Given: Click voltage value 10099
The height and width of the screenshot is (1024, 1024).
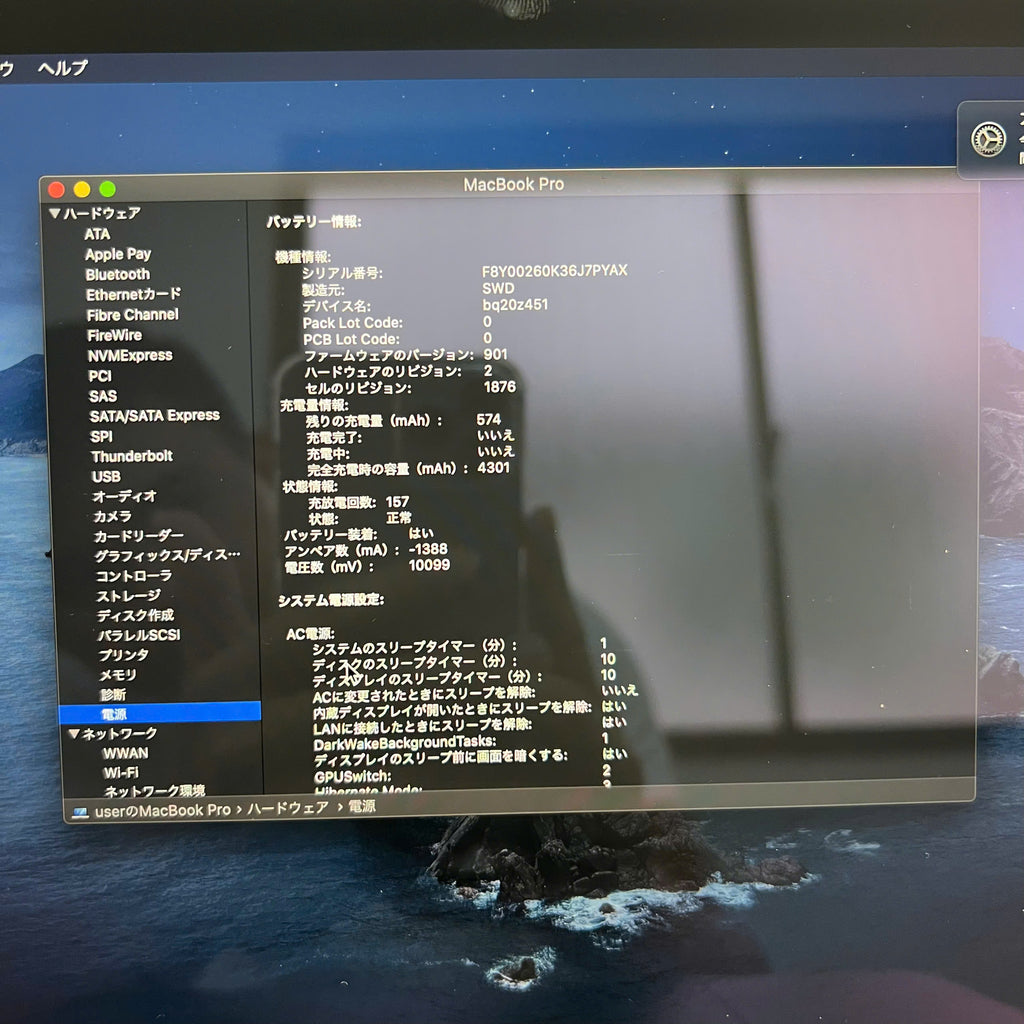Looking at the screenshot, I should tap(429, 565).
